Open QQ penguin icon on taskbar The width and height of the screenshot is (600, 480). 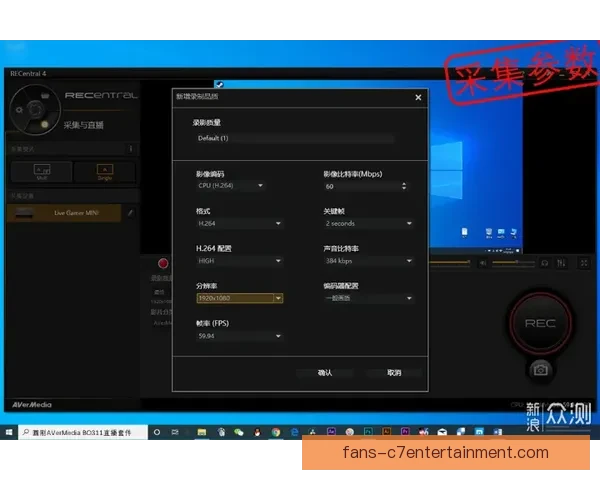click(x=258, y=432)
